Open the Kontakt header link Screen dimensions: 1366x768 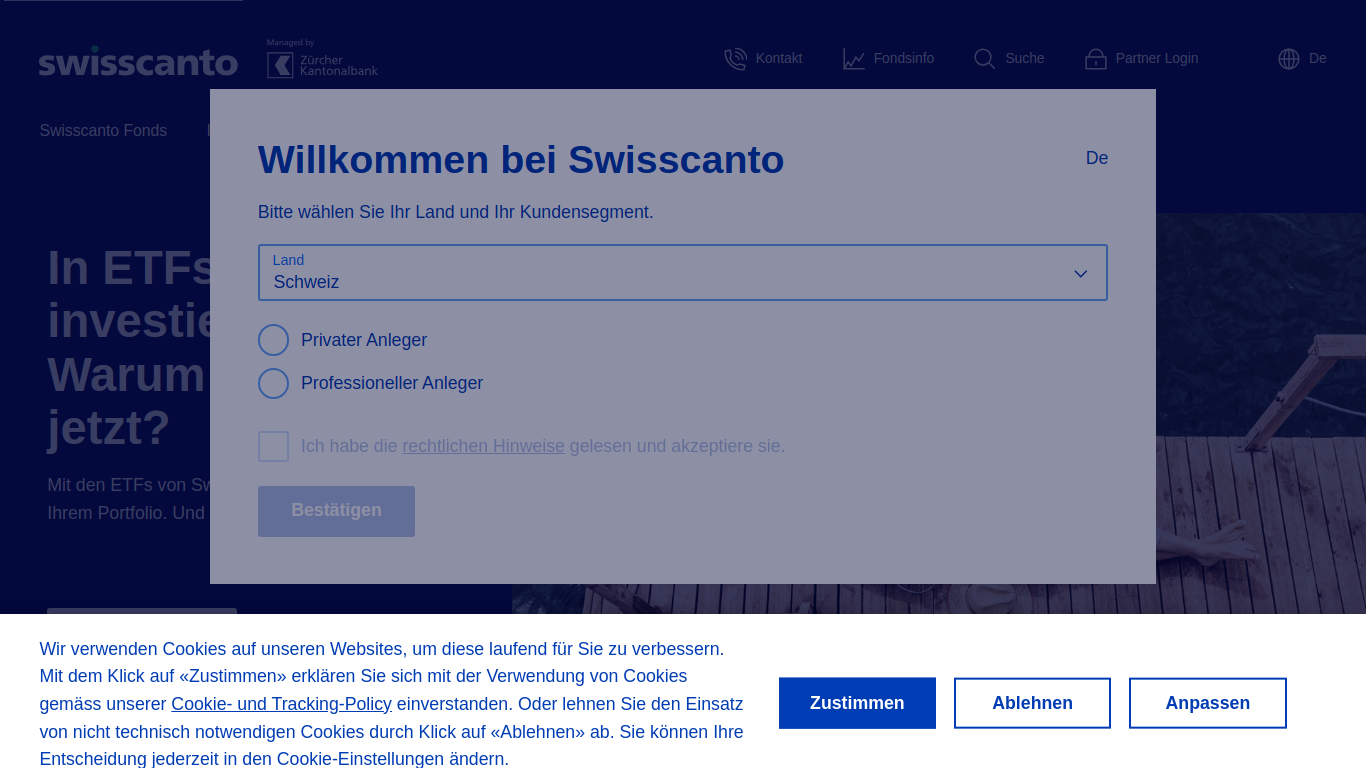coord(763,59)
